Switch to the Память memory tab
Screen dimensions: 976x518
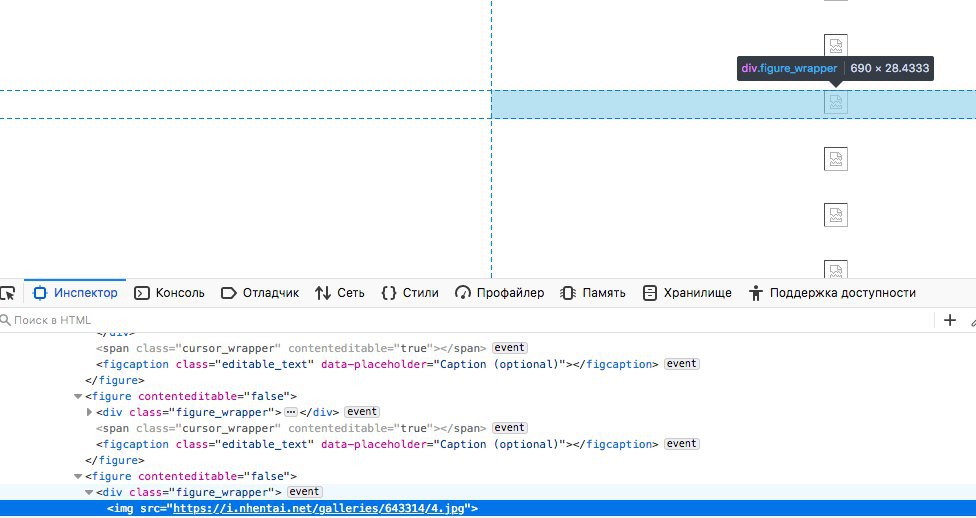point(593,293)
